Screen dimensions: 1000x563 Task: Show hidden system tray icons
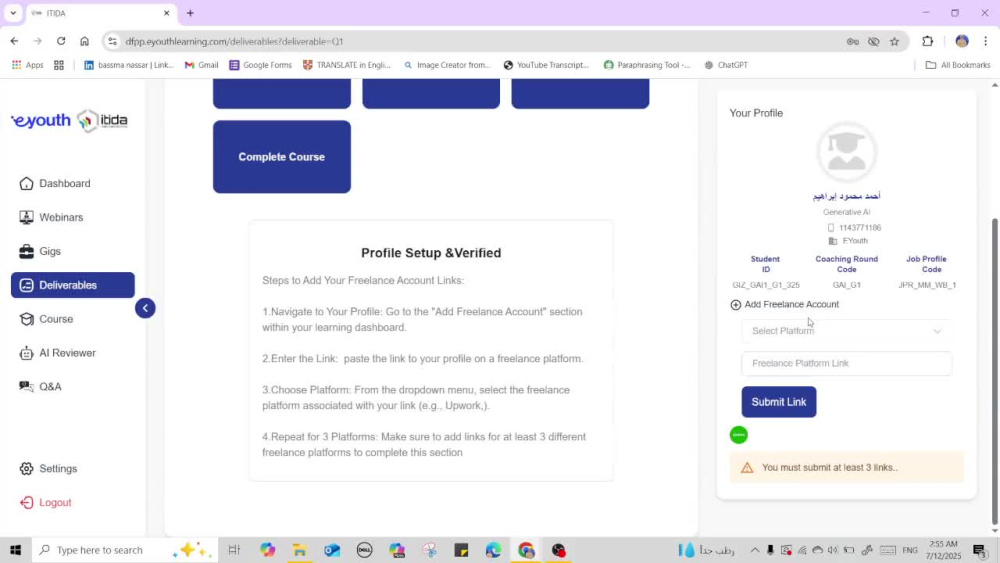tap(754, 550)
